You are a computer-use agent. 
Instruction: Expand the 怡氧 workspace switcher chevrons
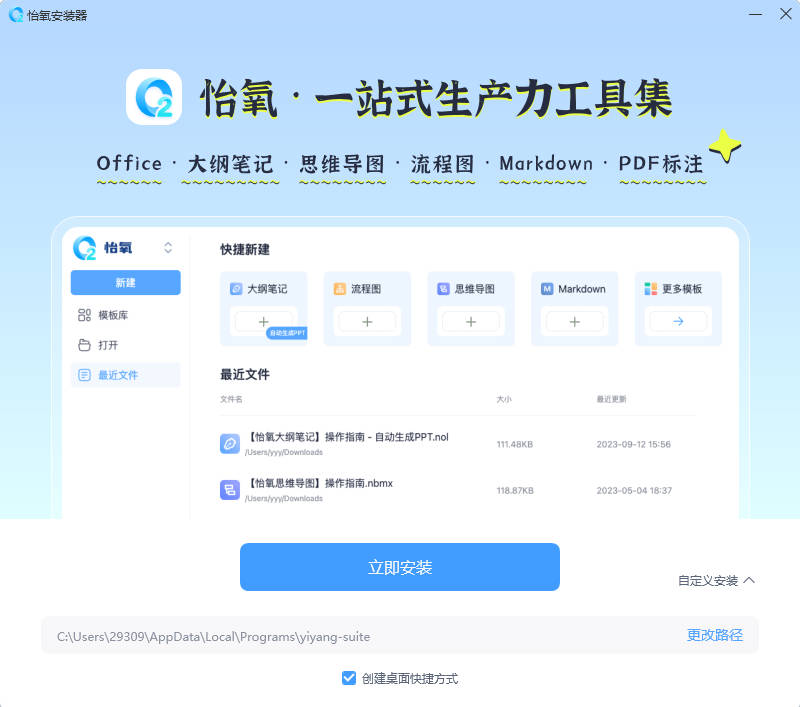point(168,248)
